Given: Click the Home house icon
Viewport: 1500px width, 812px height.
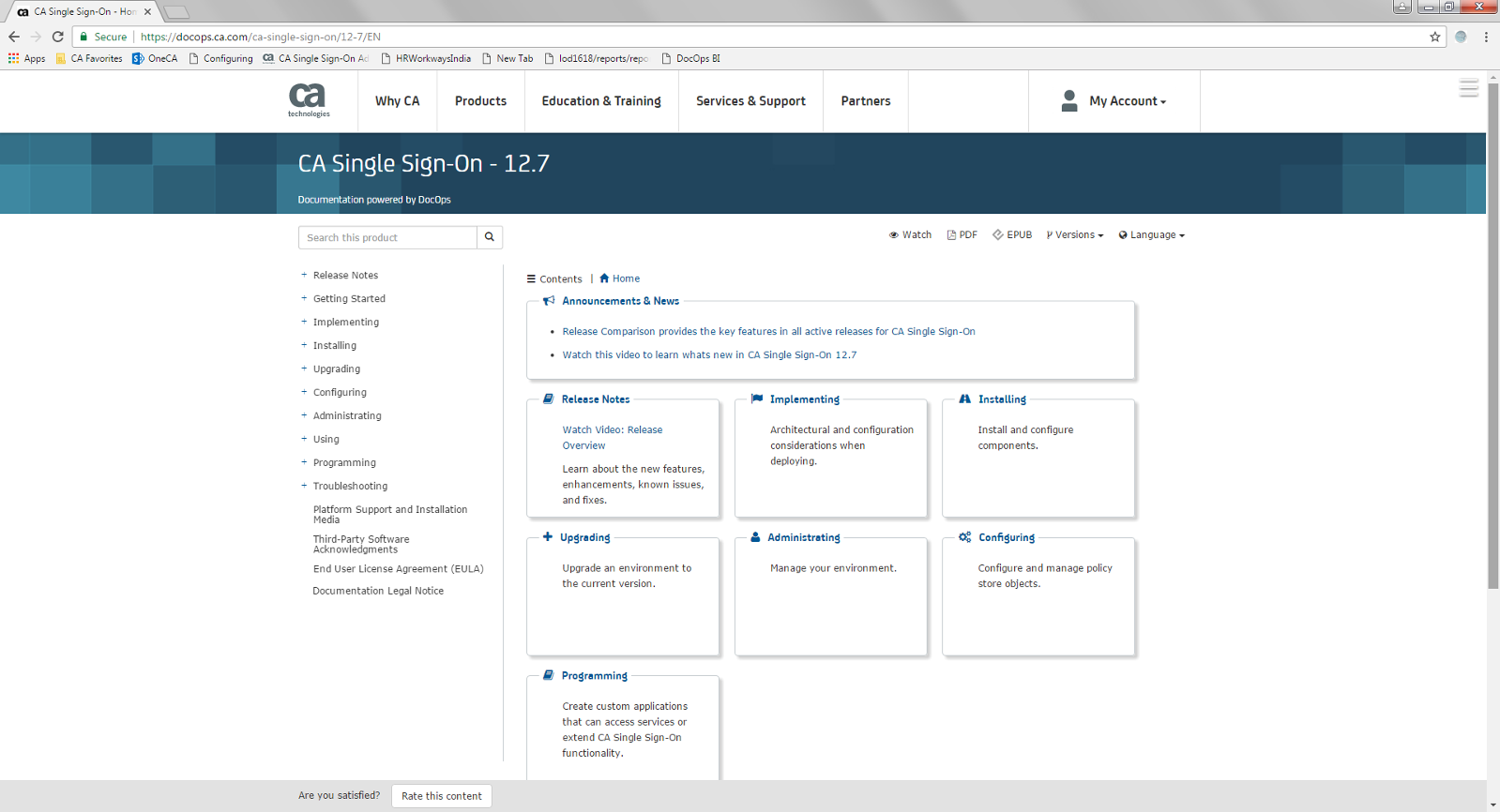Looking at the screenshot, I should (605, 278).
